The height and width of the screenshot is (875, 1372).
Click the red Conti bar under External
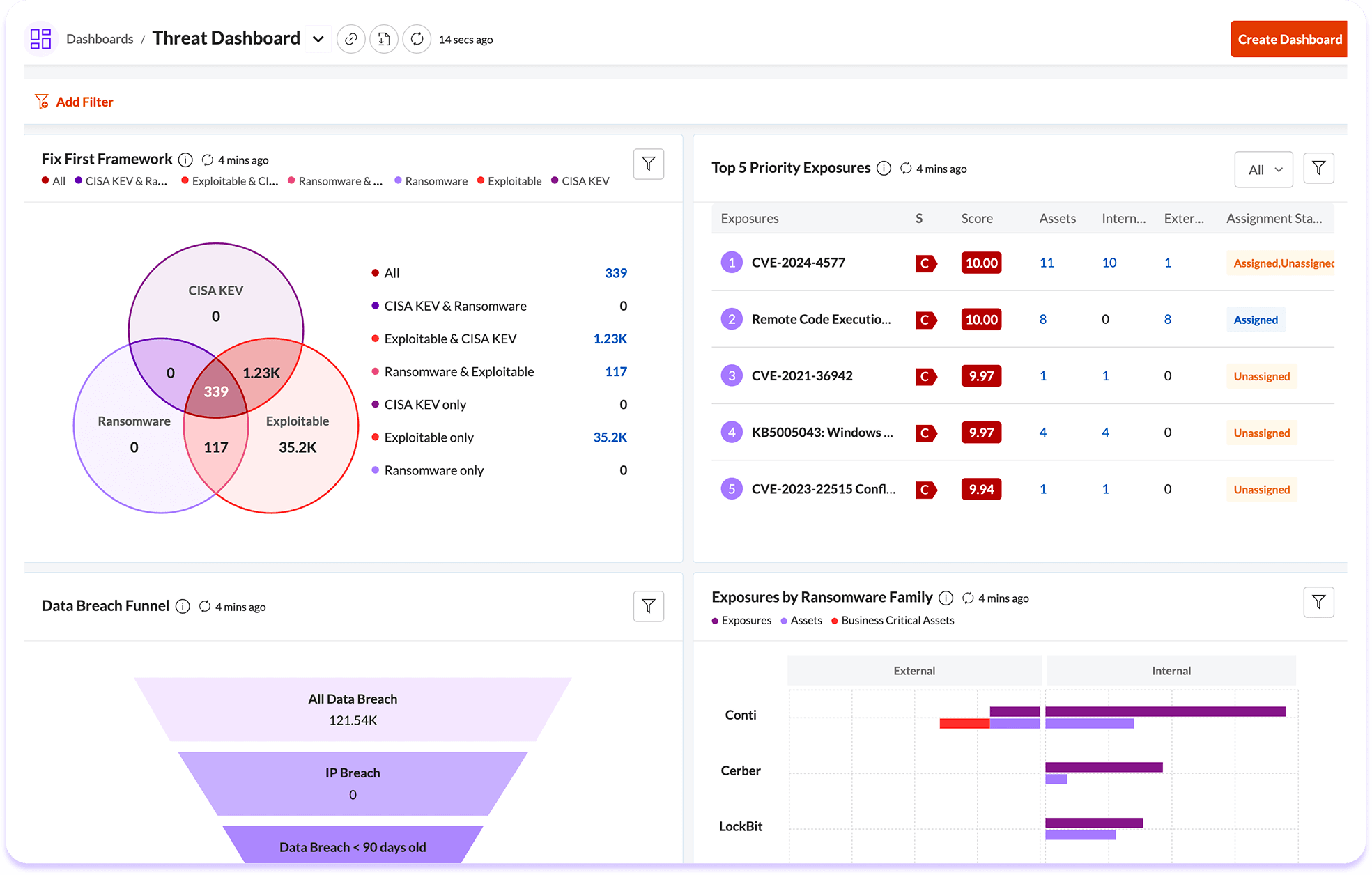pyautogui.click(x=964, y=724)
